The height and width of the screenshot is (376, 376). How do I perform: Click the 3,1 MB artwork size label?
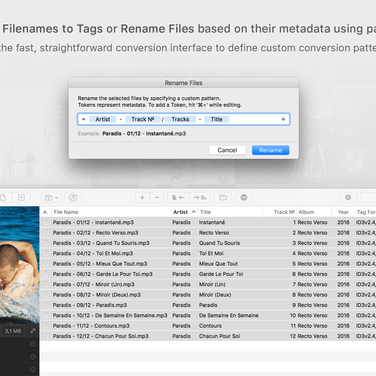point(13,331)
